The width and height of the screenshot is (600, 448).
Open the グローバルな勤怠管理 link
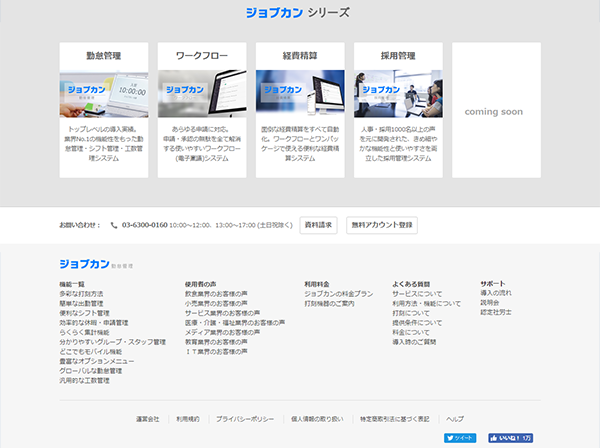(91, 371)
